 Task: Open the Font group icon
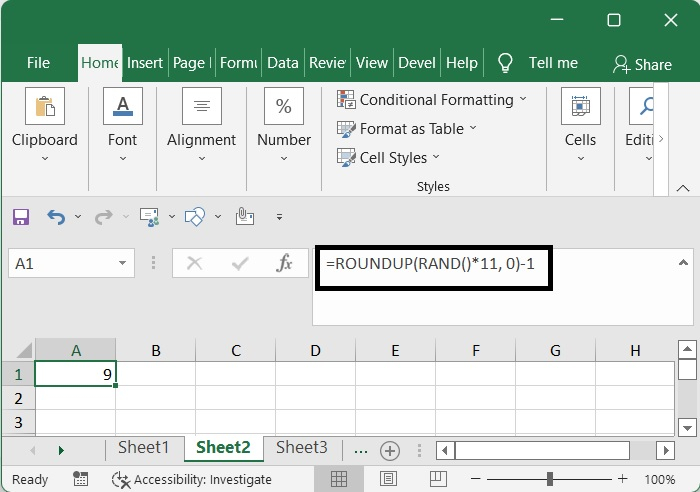123,106
